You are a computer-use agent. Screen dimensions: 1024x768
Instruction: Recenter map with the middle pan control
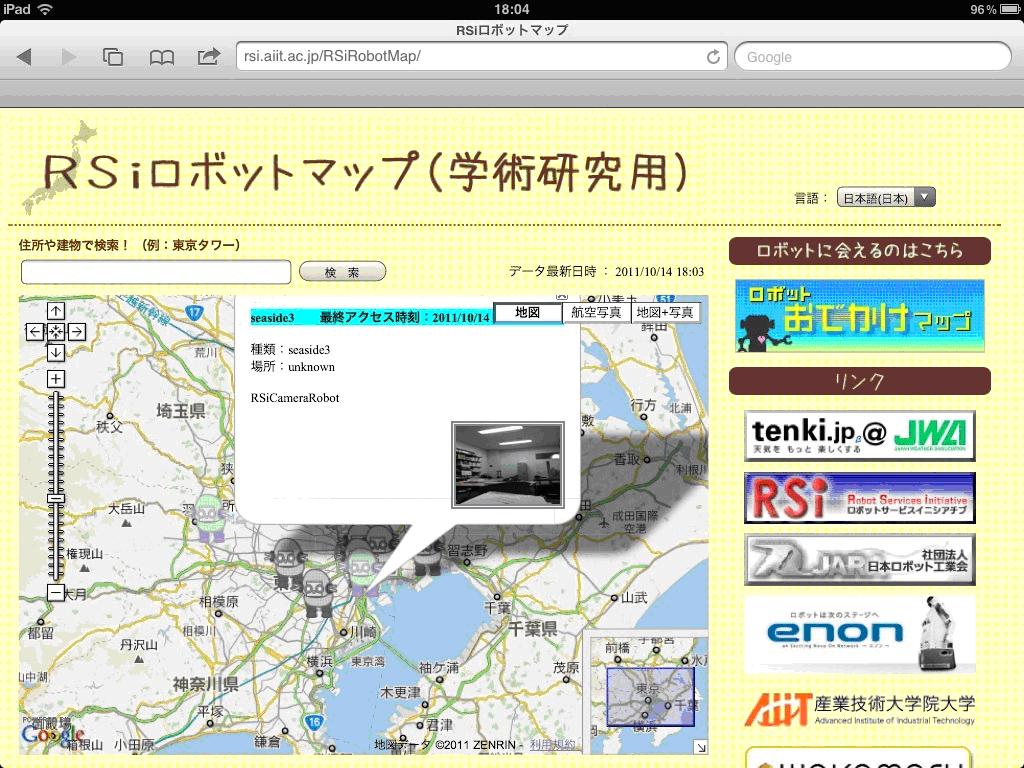[x=56, y=331]
